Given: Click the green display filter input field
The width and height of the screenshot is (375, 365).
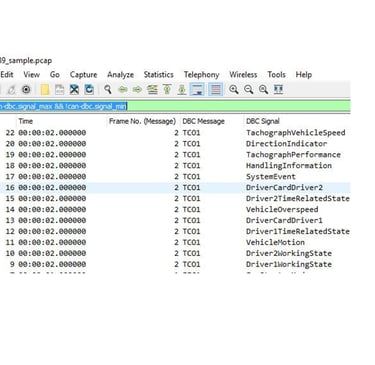Looking at the screenshot, I should point(175,106).
